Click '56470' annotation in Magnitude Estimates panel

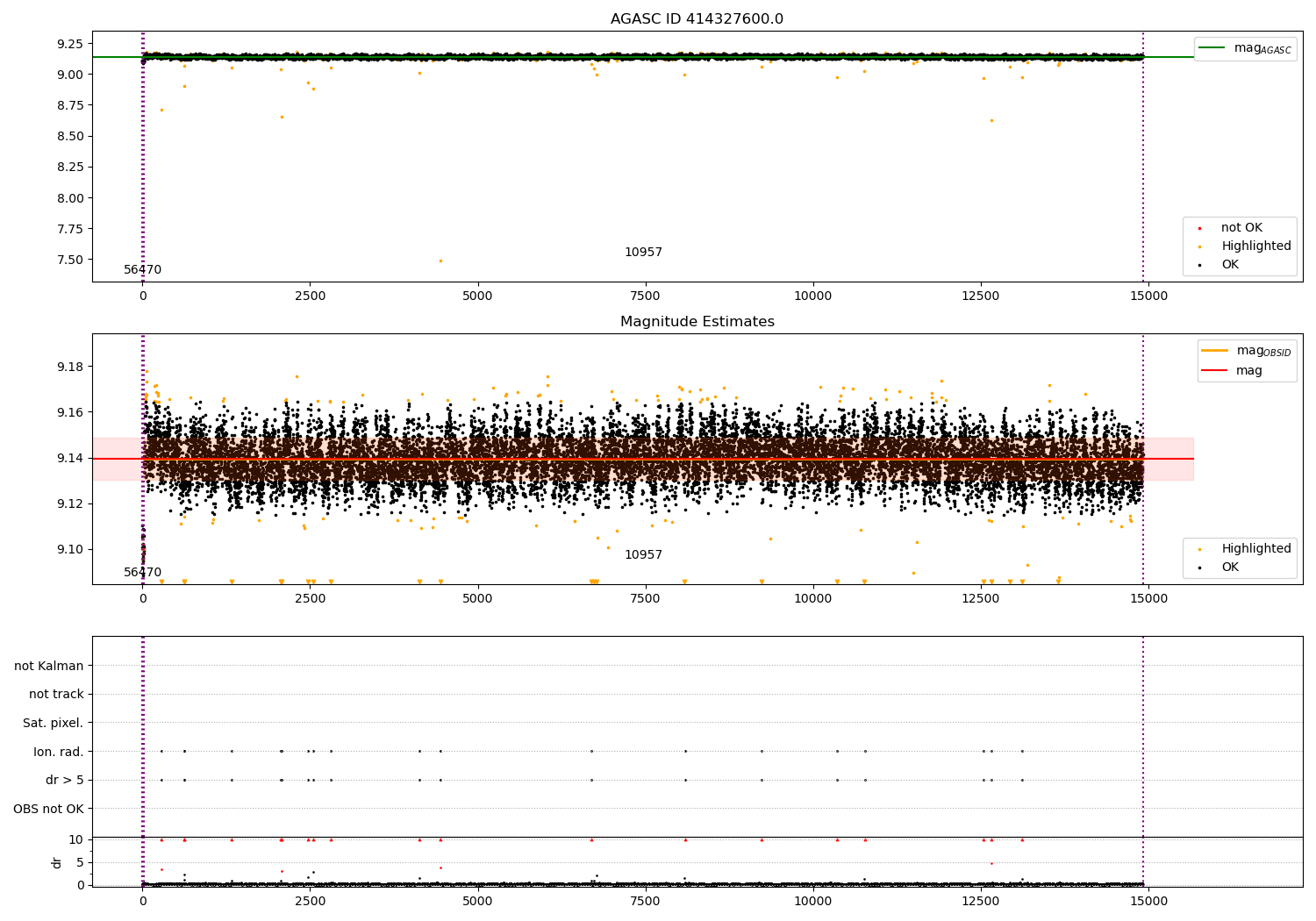(142, 573)
